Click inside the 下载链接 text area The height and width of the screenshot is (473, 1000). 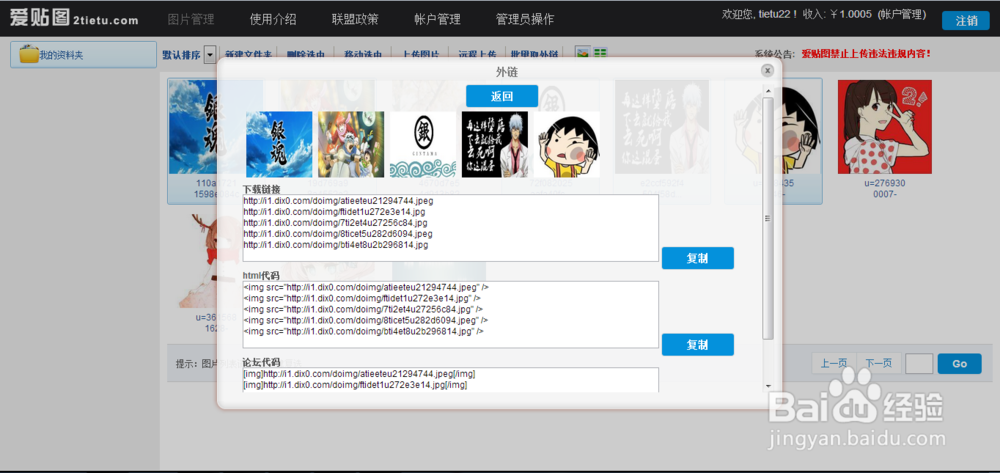pos(450,228)
